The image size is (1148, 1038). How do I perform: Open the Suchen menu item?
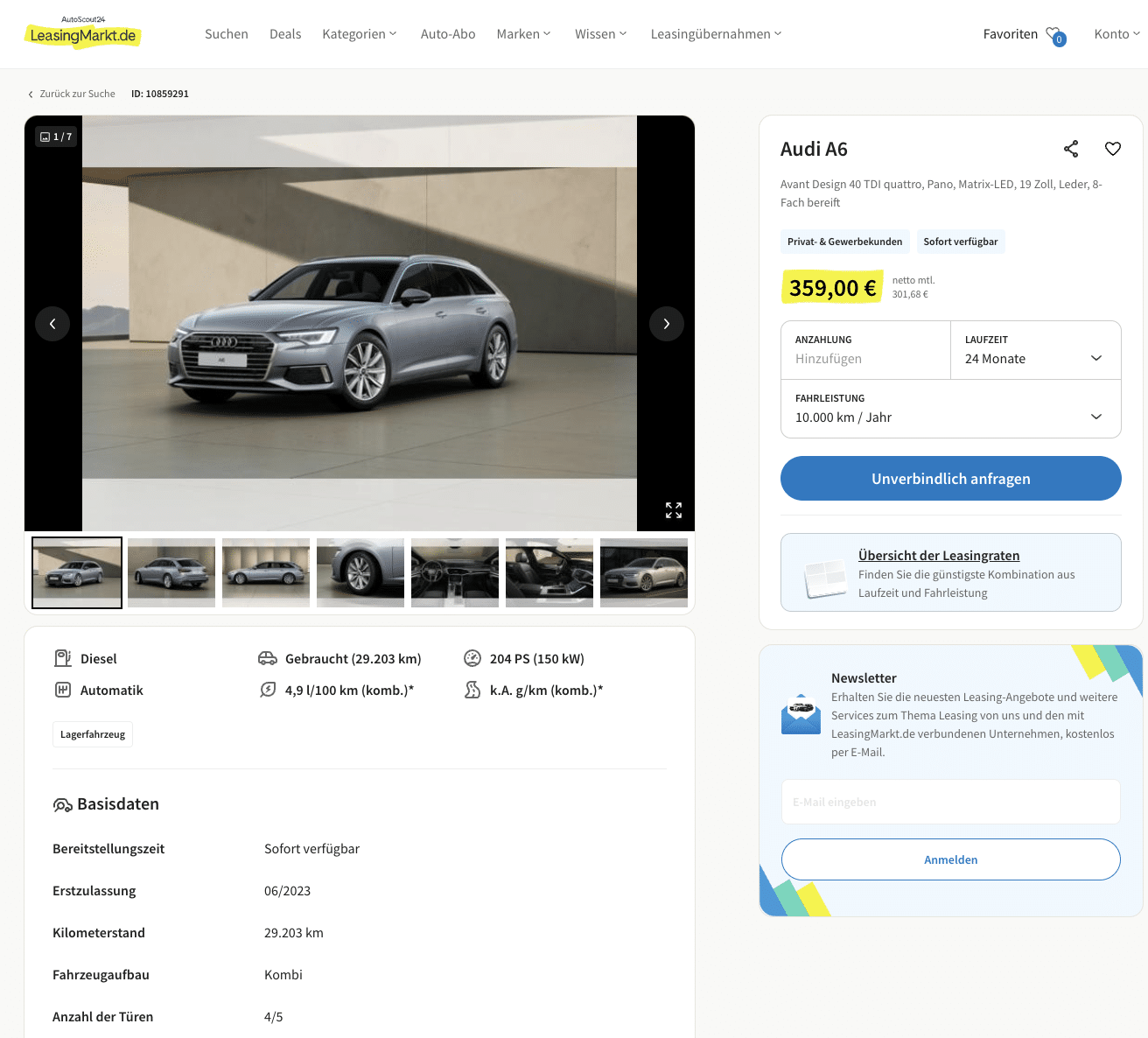pyautogui.click(x=227, y=34)
